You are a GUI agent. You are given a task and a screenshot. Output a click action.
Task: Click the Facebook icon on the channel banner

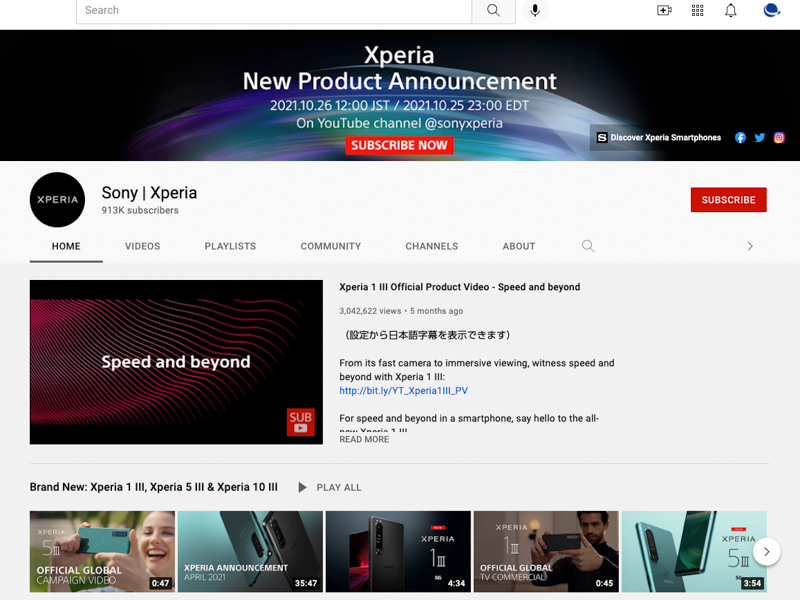coord(740,137)
